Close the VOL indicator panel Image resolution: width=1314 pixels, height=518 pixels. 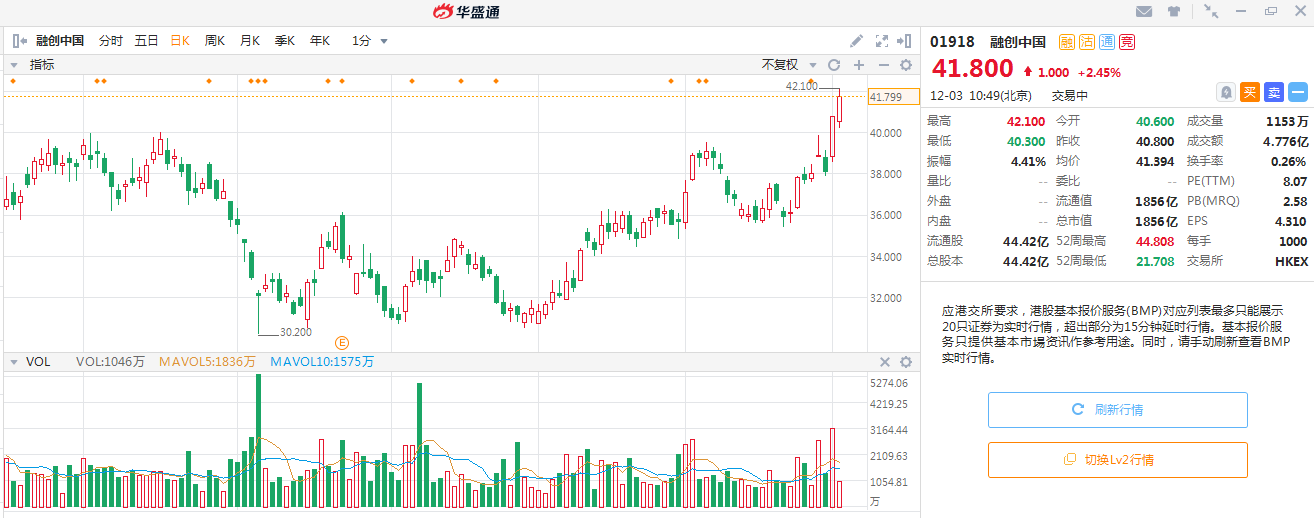[885, 362]
